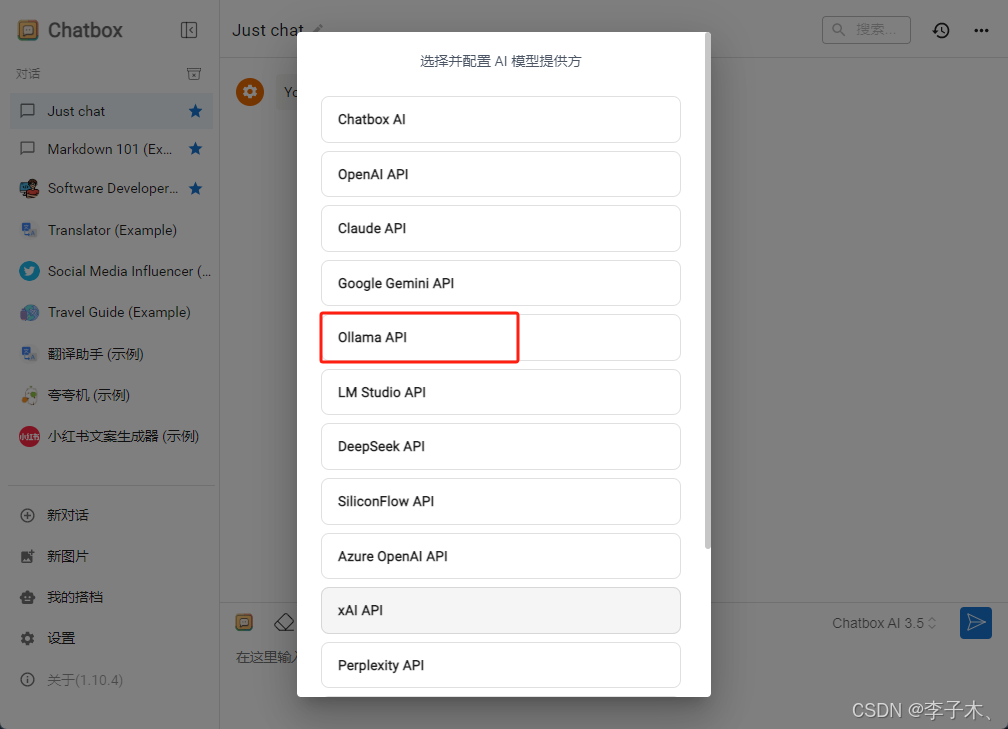Select Chatbox AI provider
The width and height of the screenshot is (1008, 729).
click(x=501, y=120)
